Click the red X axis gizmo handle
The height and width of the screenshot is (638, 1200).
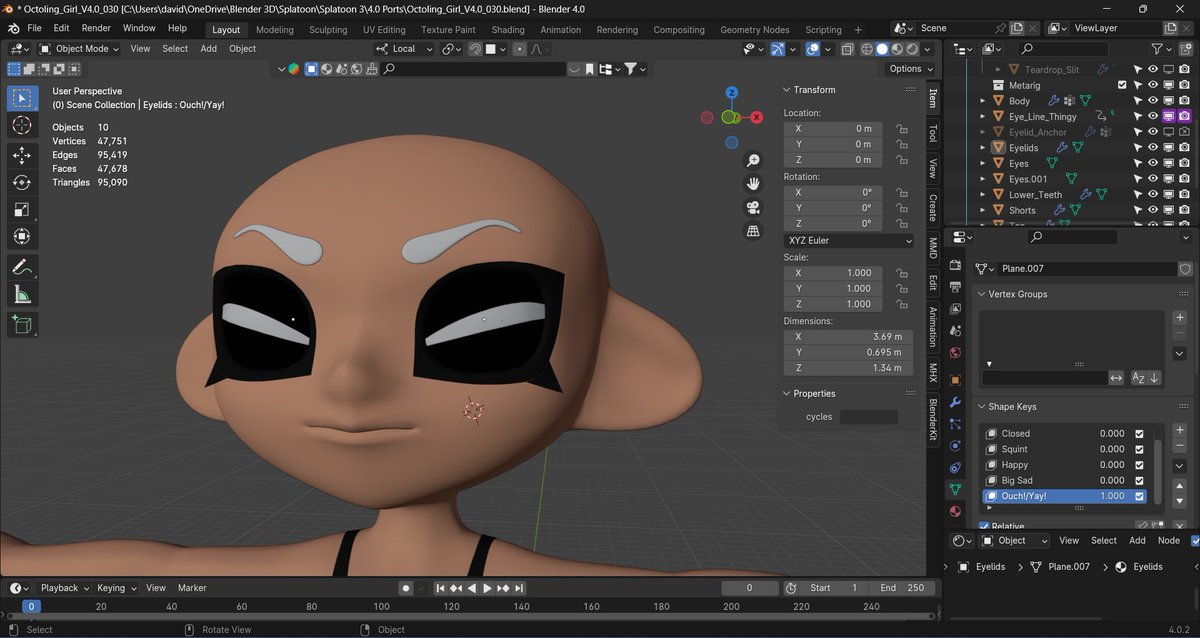[757, 117]
